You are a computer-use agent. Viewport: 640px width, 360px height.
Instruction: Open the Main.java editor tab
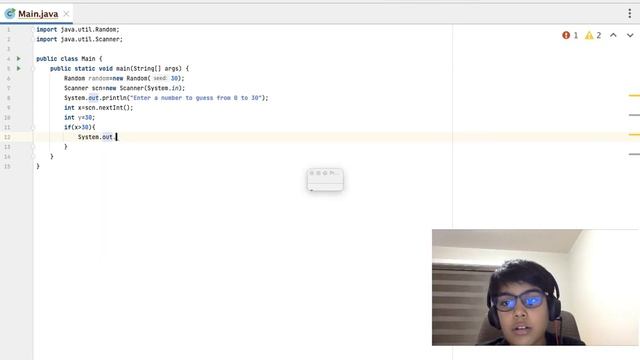pyautogui.click(x=38, y=14)
